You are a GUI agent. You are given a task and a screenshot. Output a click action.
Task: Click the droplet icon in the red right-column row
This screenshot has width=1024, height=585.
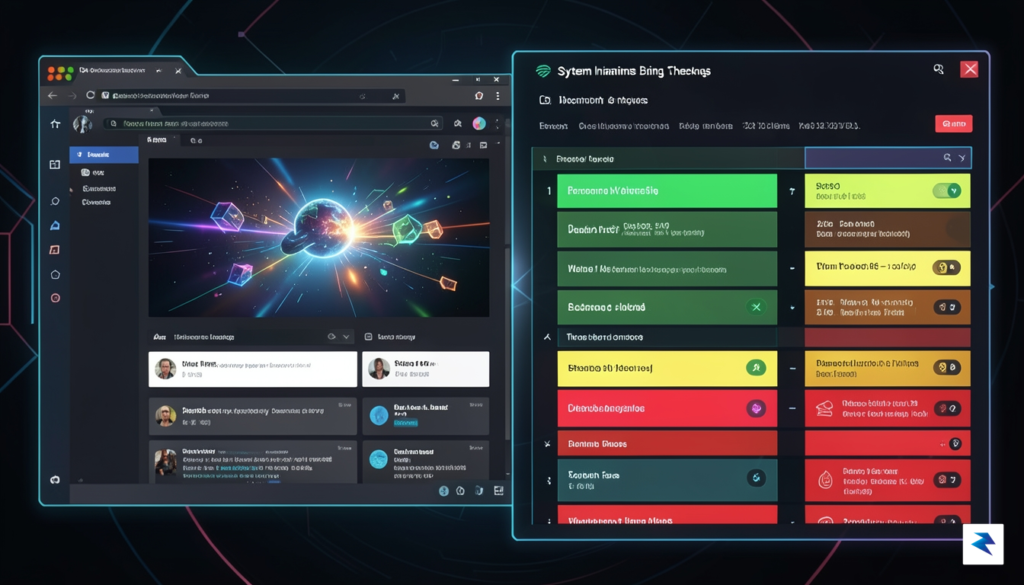click(x=825, y=481)
